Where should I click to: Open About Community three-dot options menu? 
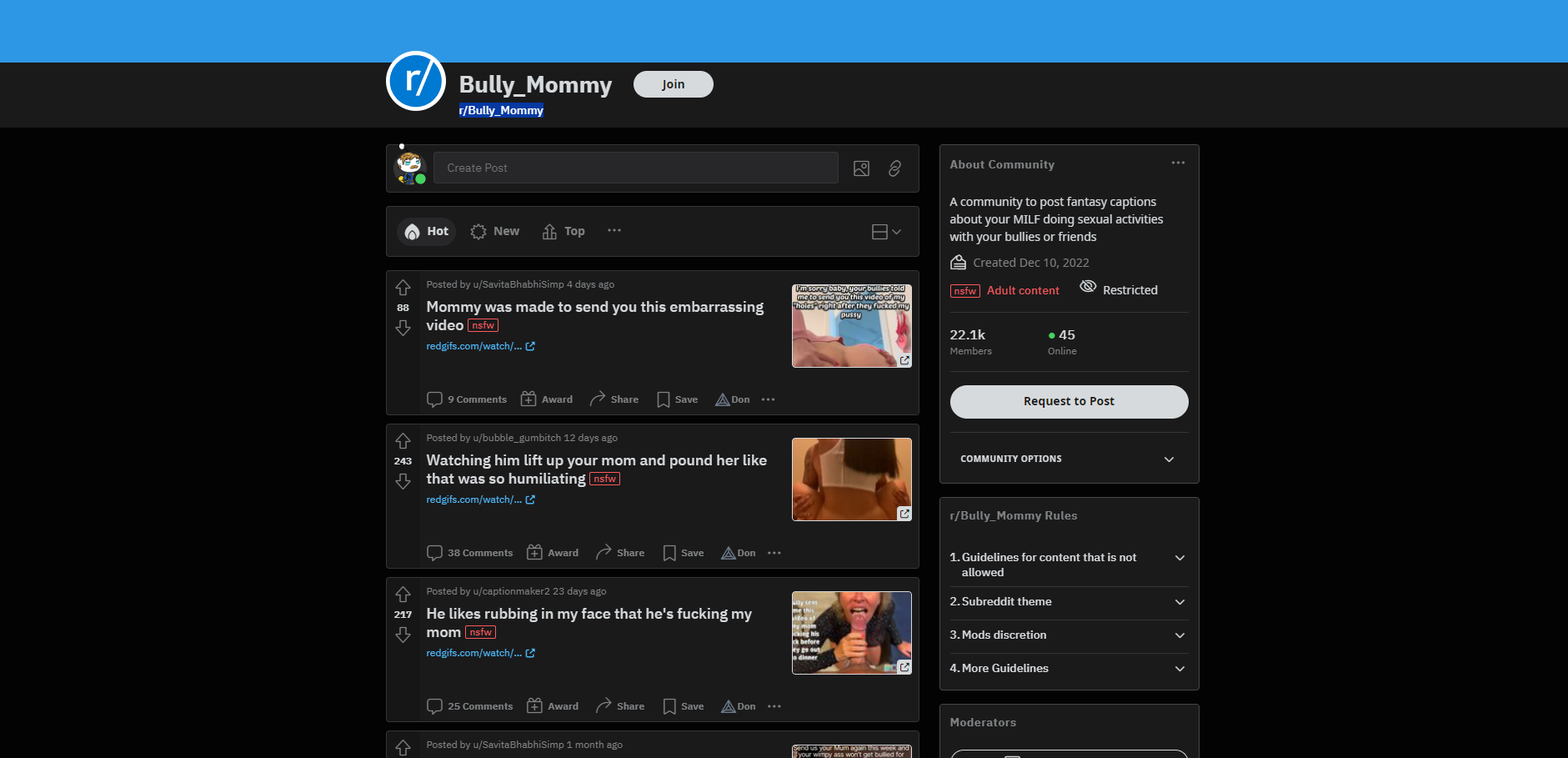[x=1177, y=163]
